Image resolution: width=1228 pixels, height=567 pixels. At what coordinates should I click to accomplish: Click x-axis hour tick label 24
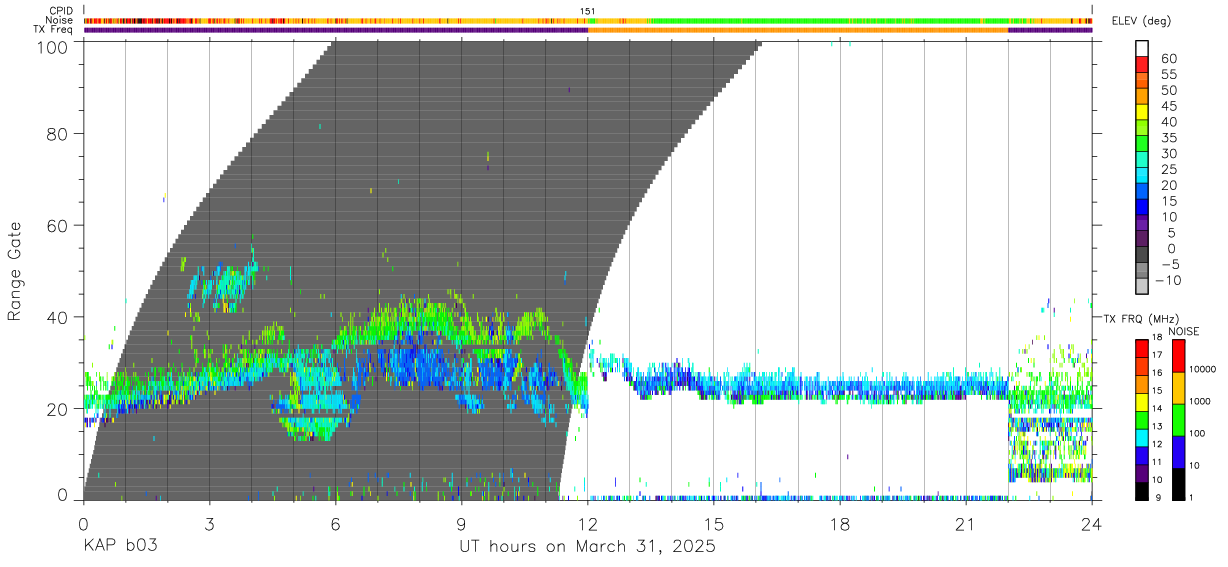(x=1092, y=523)
